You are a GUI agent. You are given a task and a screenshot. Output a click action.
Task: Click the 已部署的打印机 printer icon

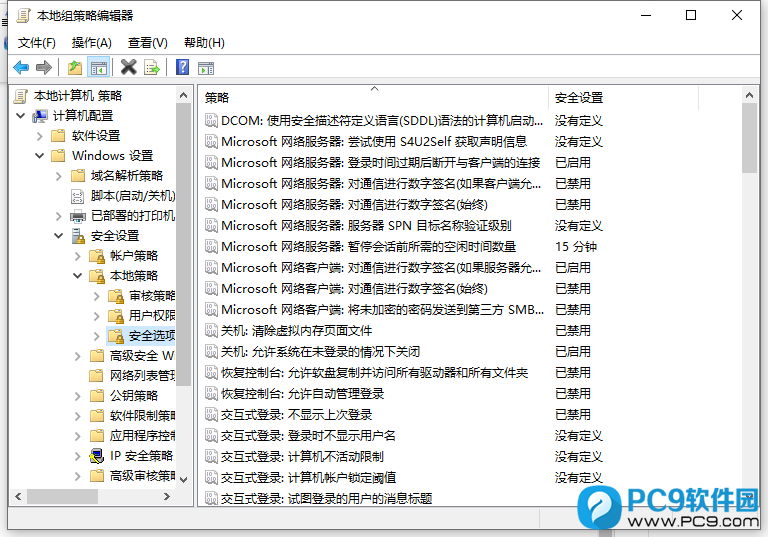coord(78,216)
